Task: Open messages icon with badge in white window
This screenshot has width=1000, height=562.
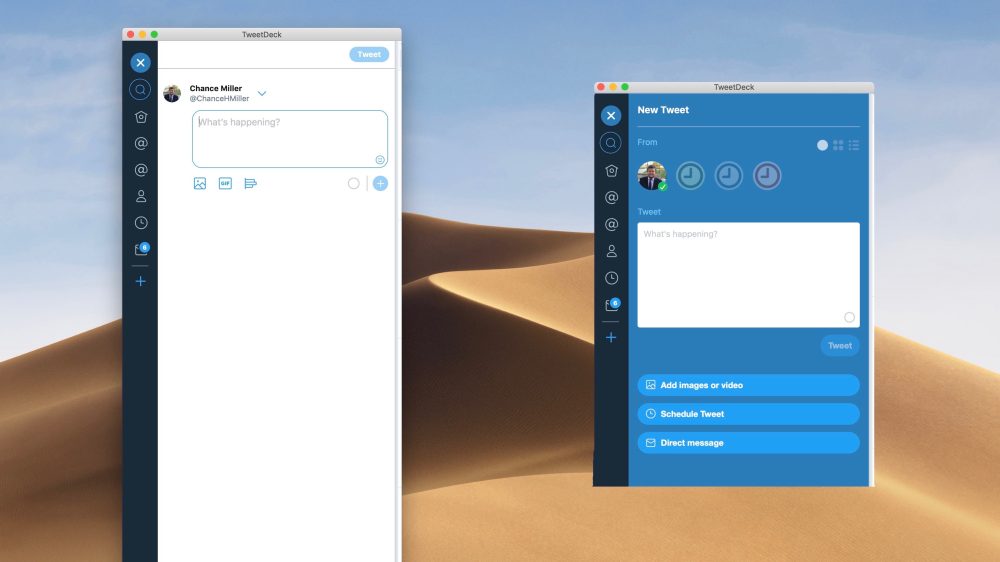Action: (x=142, y=249)
